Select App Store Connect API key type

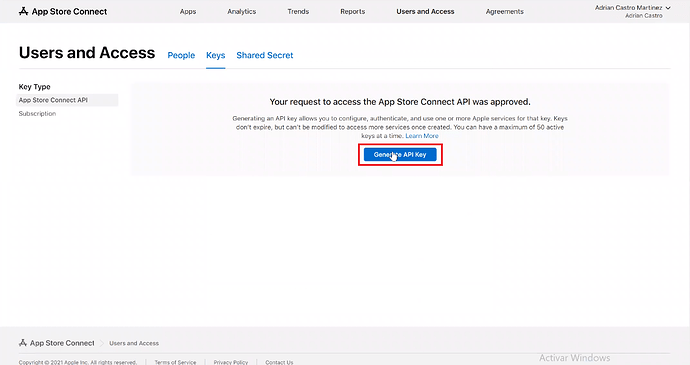[67, 100]
